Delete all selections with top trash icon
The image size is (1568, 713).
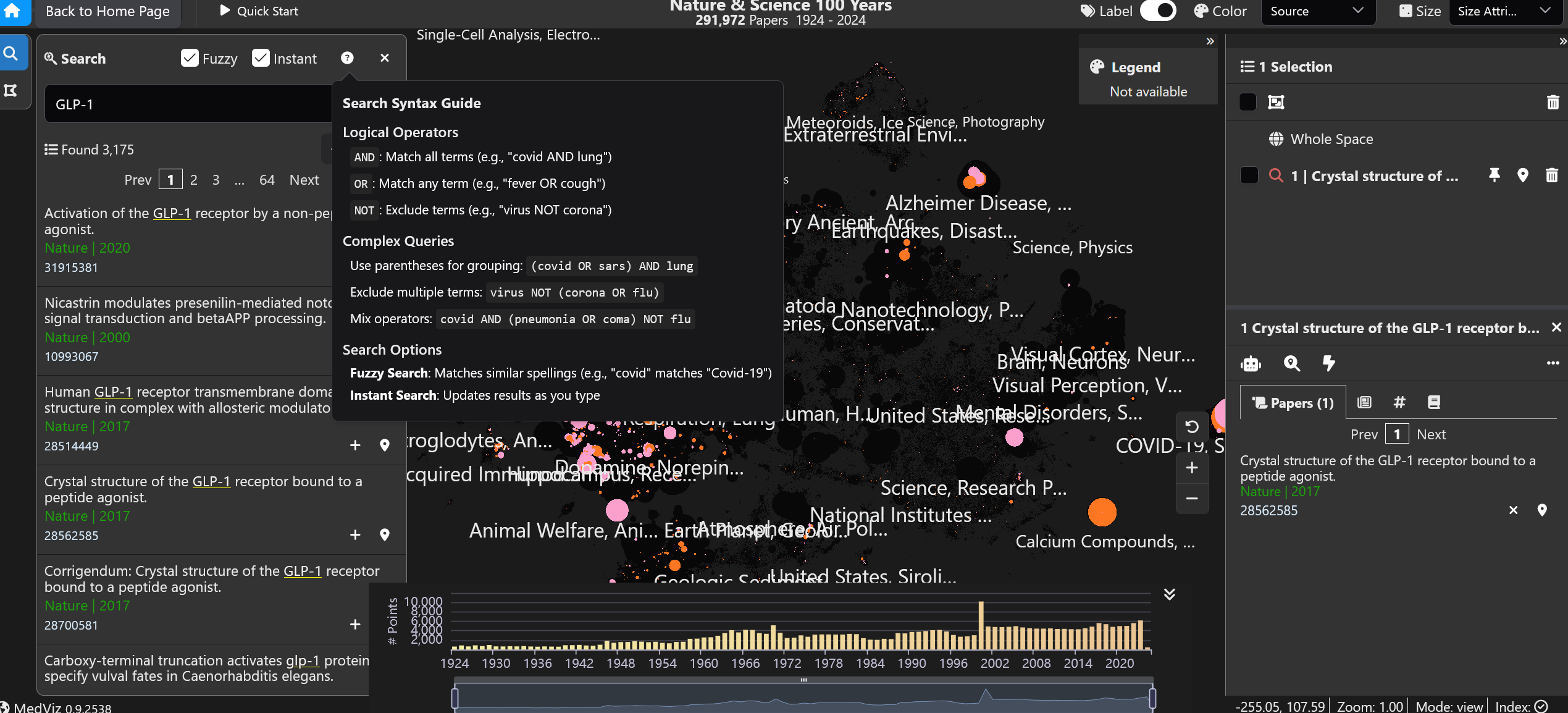(1553, 102)
